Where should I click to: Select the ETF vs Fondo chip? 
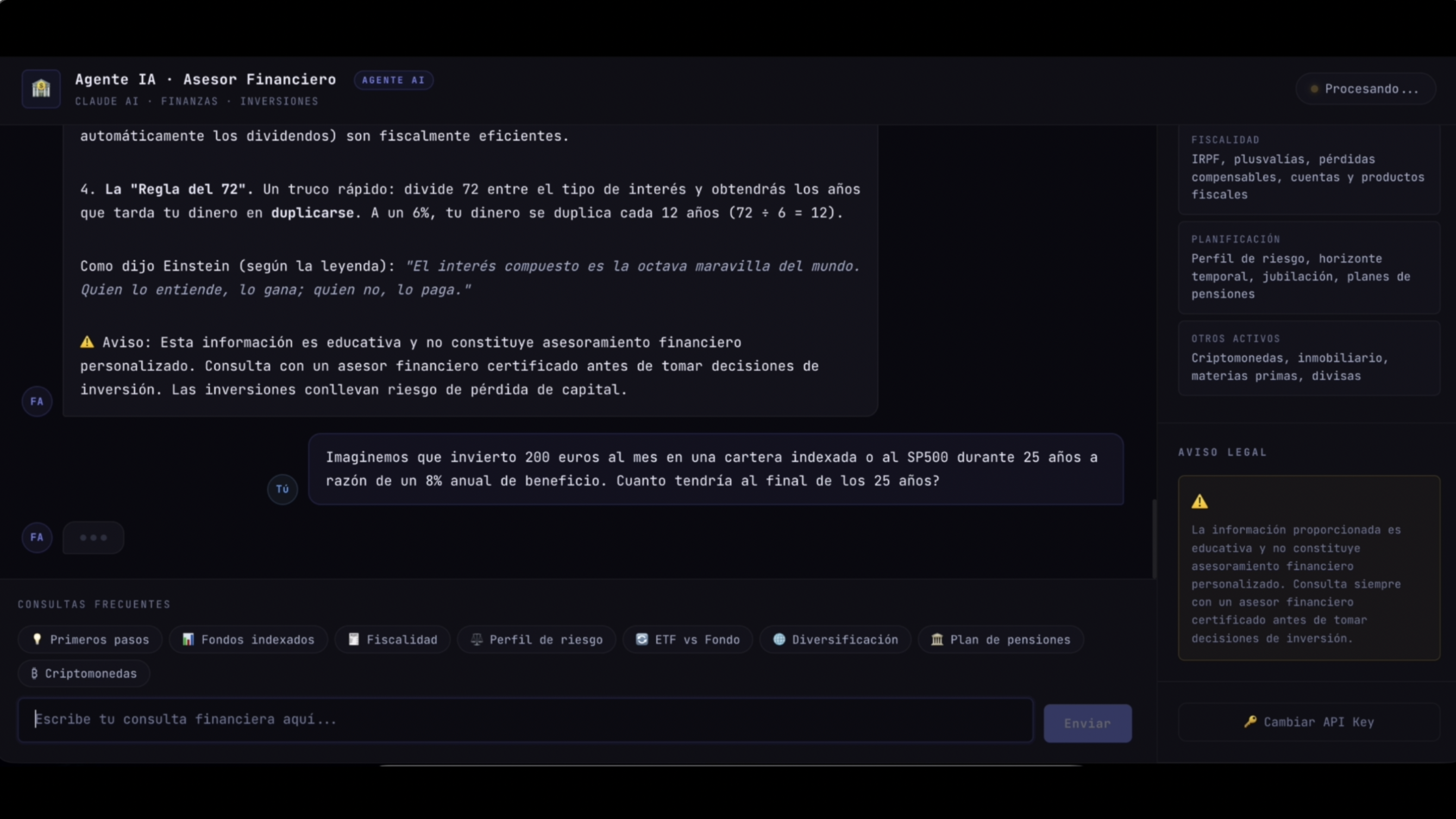[688, 639]
